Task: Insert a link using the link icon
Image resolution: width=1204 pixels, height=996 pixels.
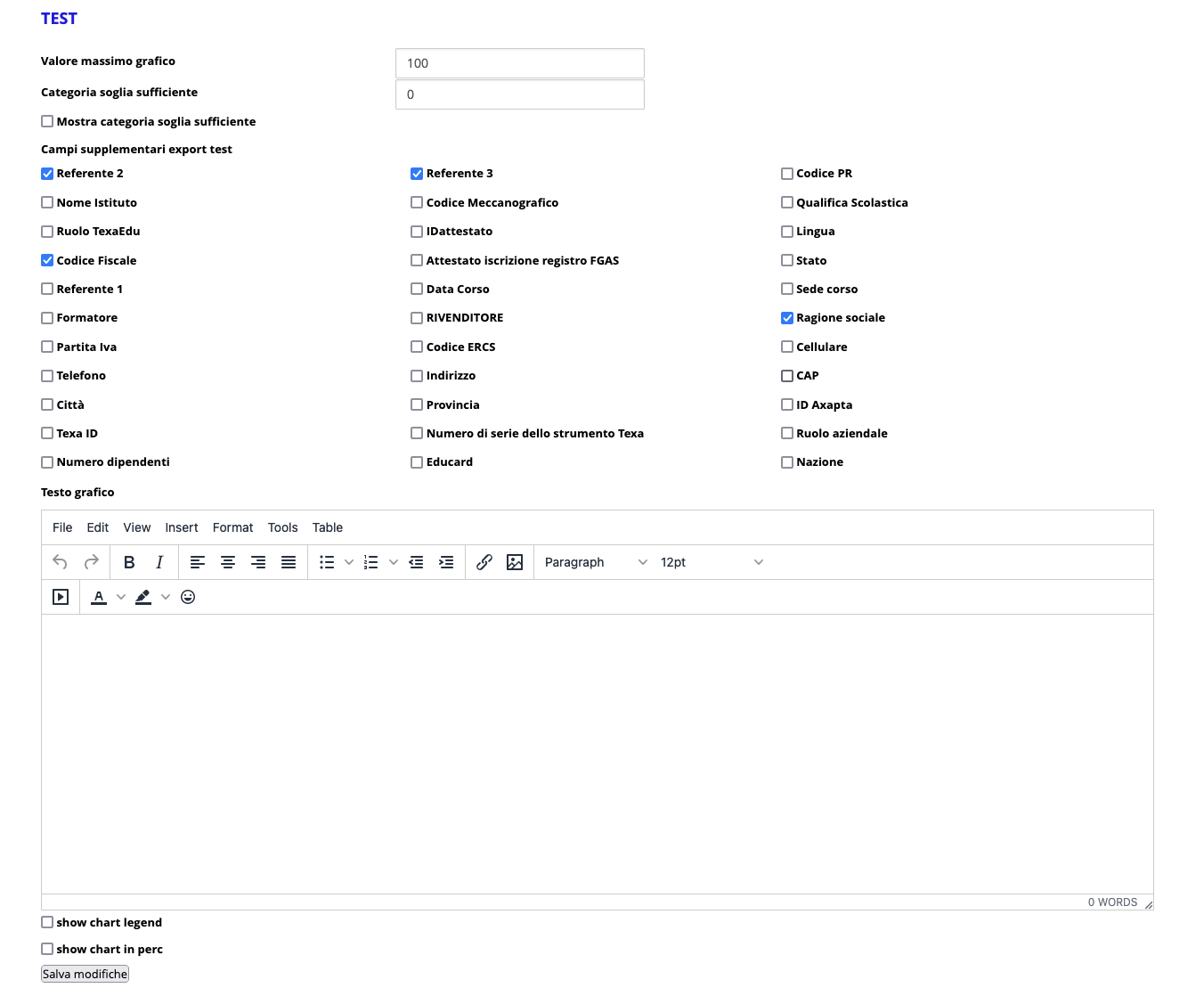Action: 484,562
